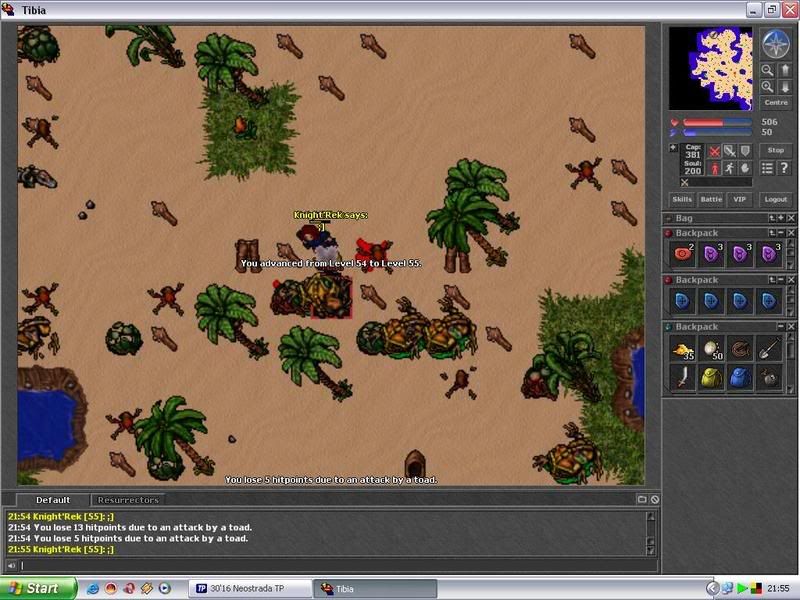Toggle chat volume speaker button
800x600 pixels.
click(x=11, y=565)
